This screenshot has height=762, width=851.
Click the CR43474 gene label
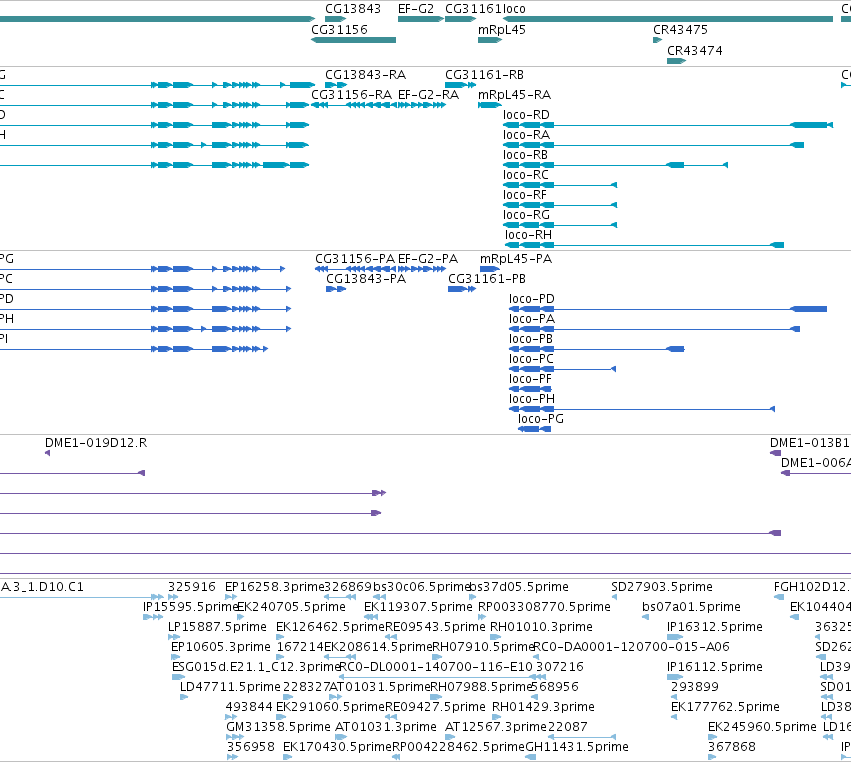point(695,50)
